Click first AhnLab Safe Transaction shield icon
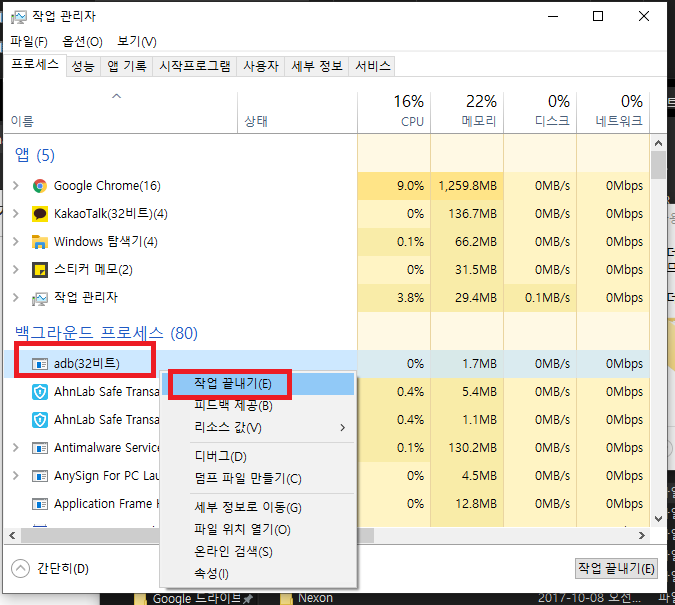 tap(40, 392)
